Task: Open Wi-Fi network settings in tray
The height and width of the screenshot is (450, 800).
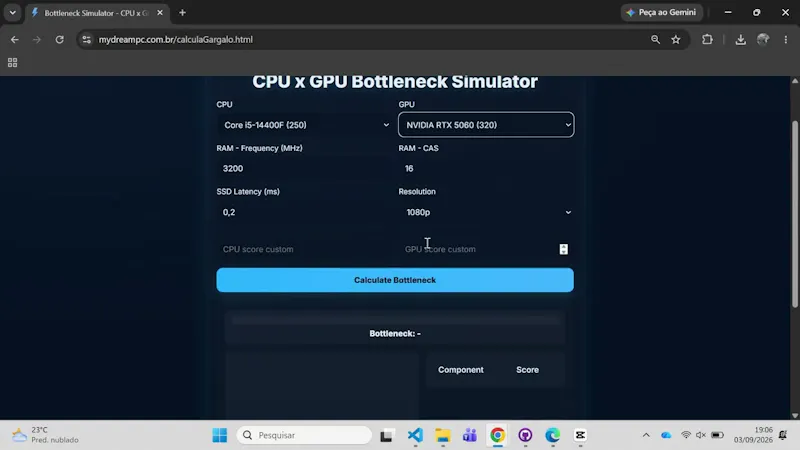Action: (x=686, y=435)
